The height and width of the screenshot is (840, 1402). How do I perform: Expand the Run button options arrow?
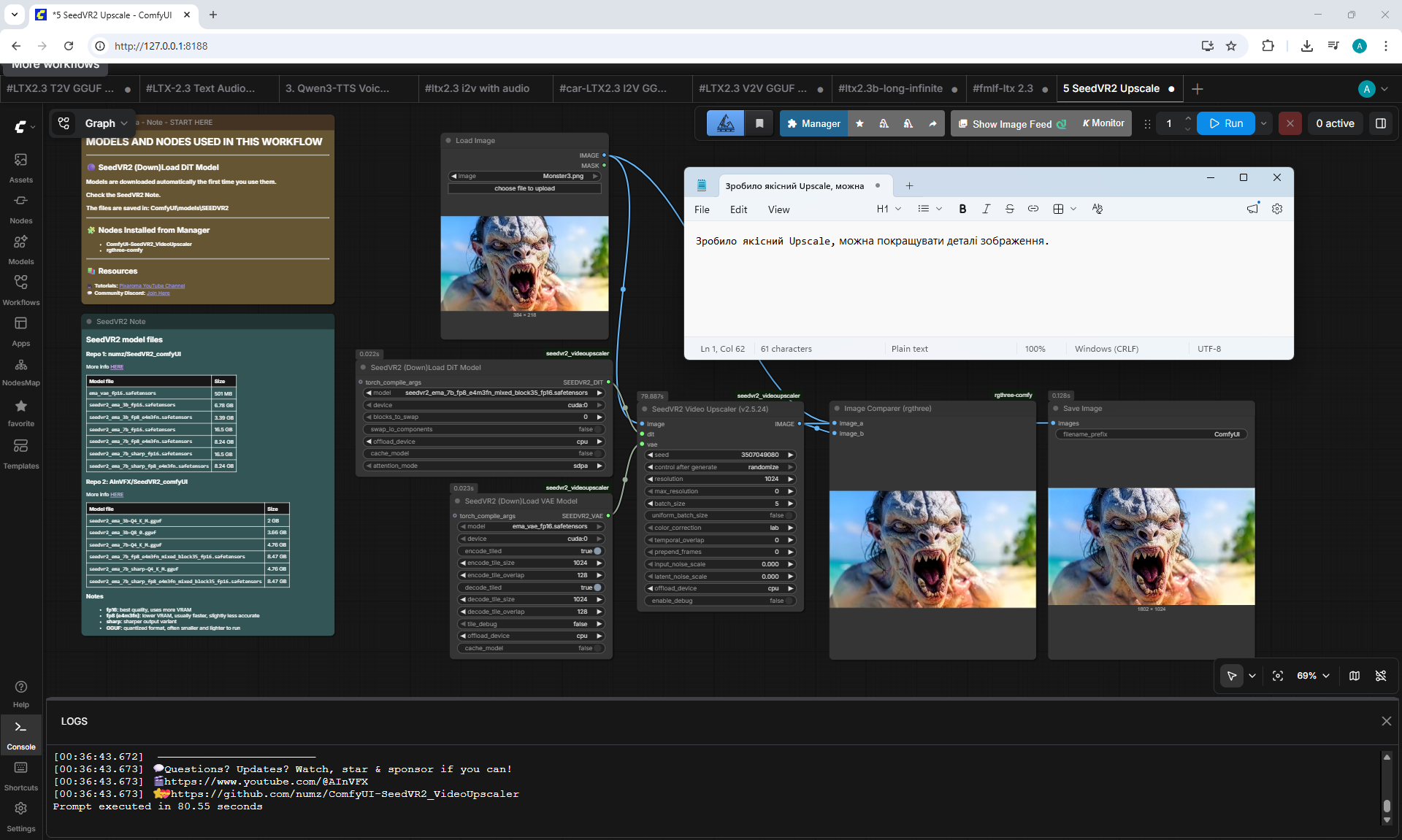coord(1263,123)
